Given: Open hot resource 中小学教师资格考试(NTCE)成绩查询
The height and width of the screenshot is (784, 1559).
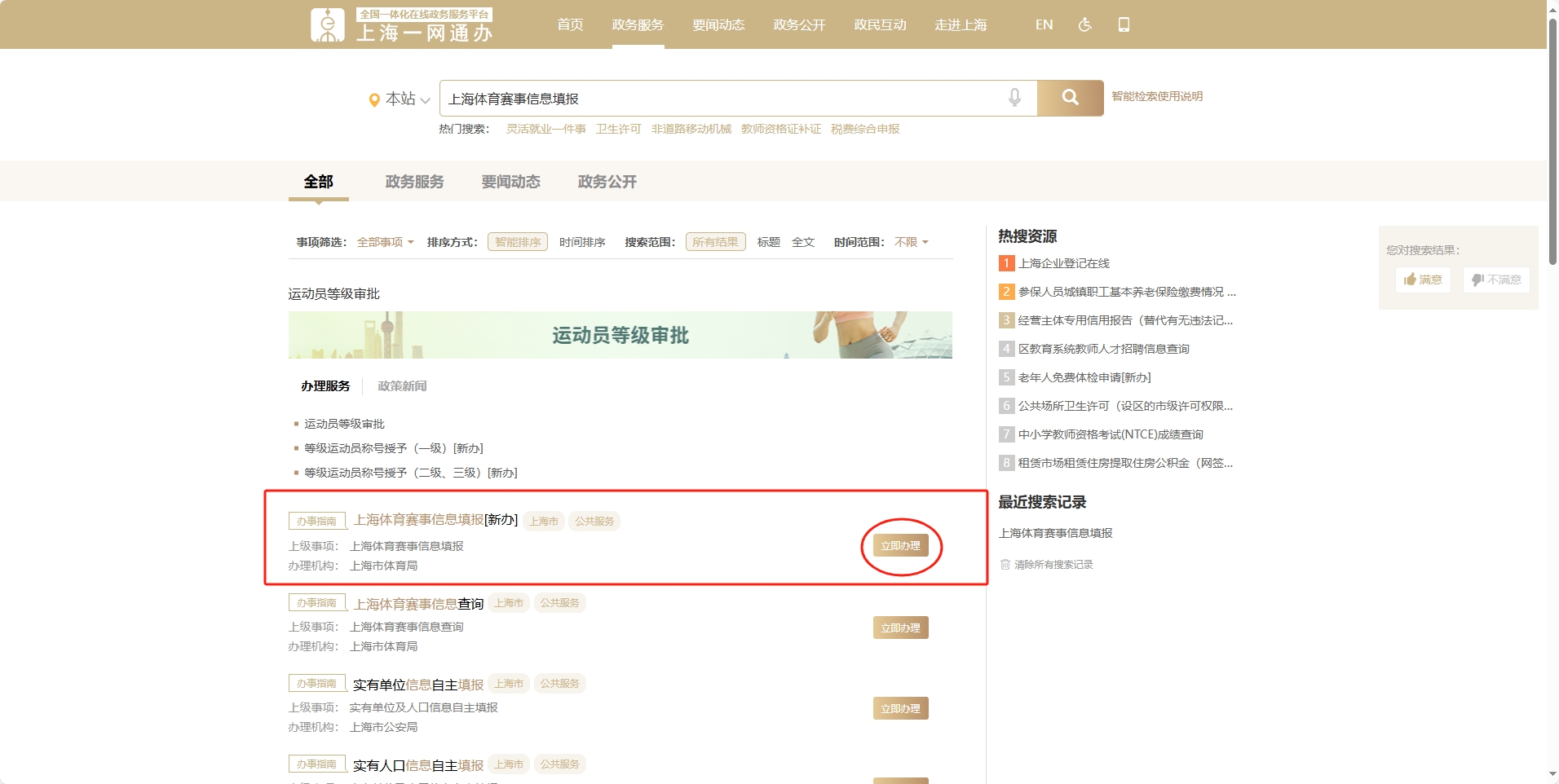Looking at the screenshot, I should (x=1111, y=434).
